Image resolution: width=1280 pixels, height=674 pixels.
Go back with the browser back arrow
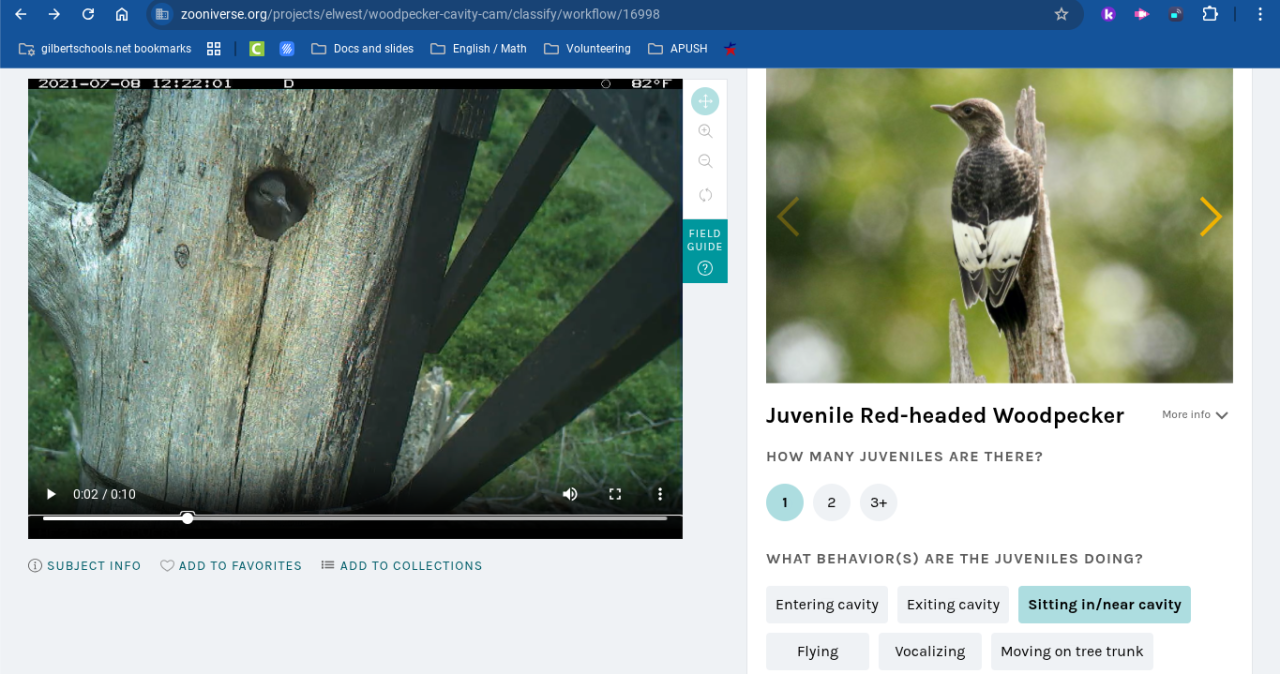(21, 14)
